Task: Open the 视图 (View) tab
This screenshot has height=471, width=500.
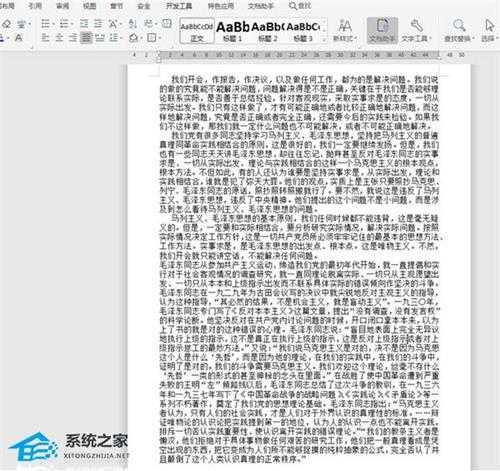Action: 89,6
